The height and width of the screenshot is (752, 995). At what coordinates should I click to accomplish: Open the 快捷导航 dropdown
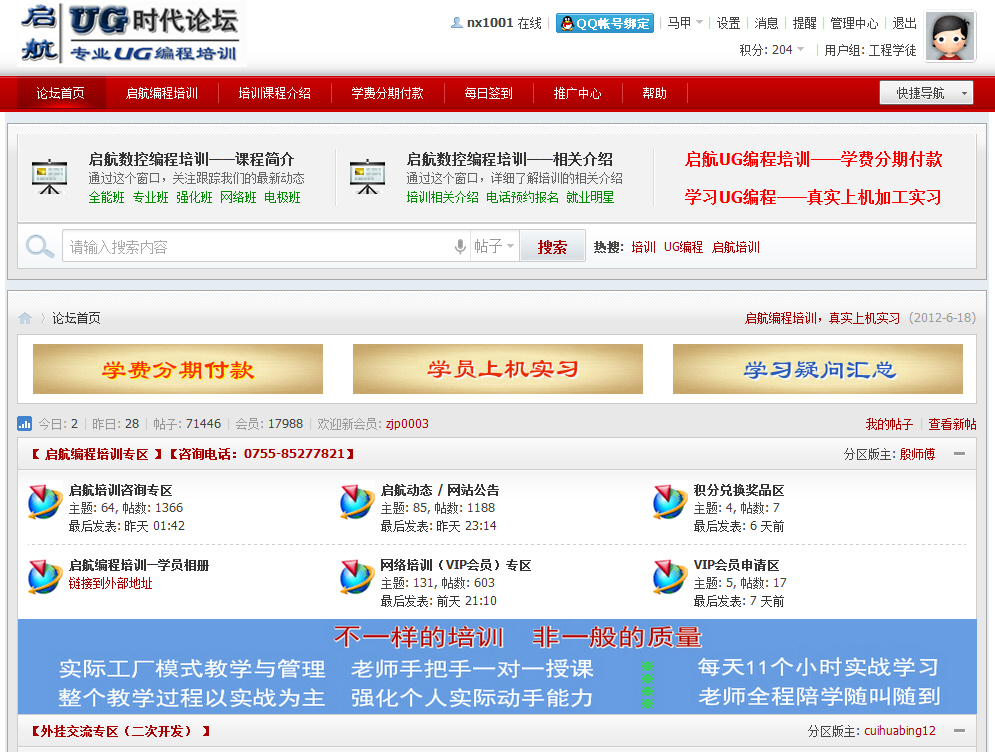(926, 93)
